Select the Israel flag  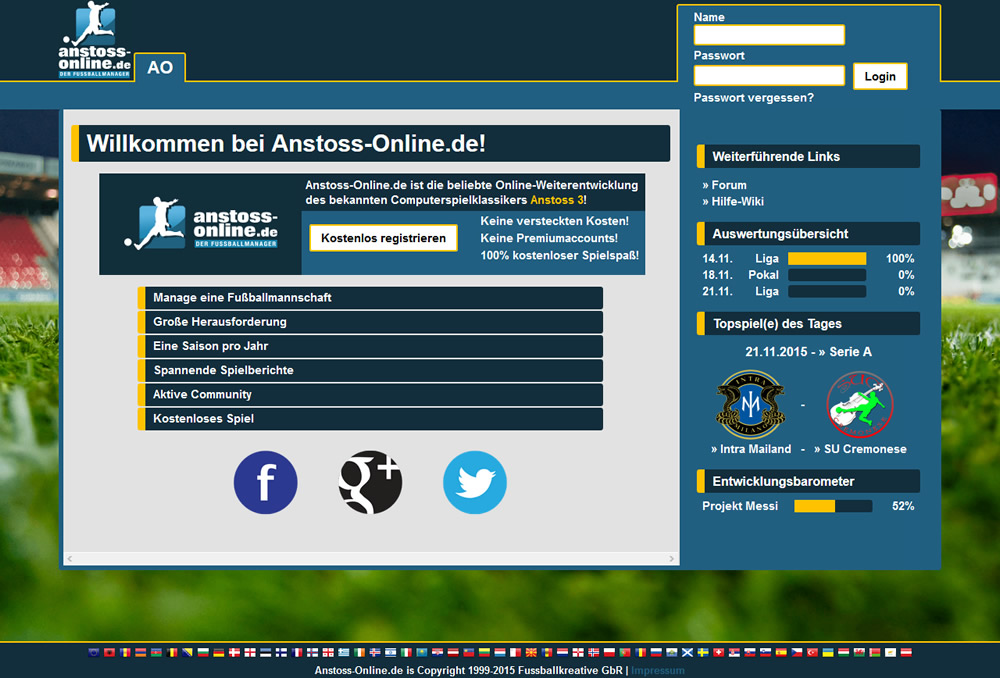(390, 652)
